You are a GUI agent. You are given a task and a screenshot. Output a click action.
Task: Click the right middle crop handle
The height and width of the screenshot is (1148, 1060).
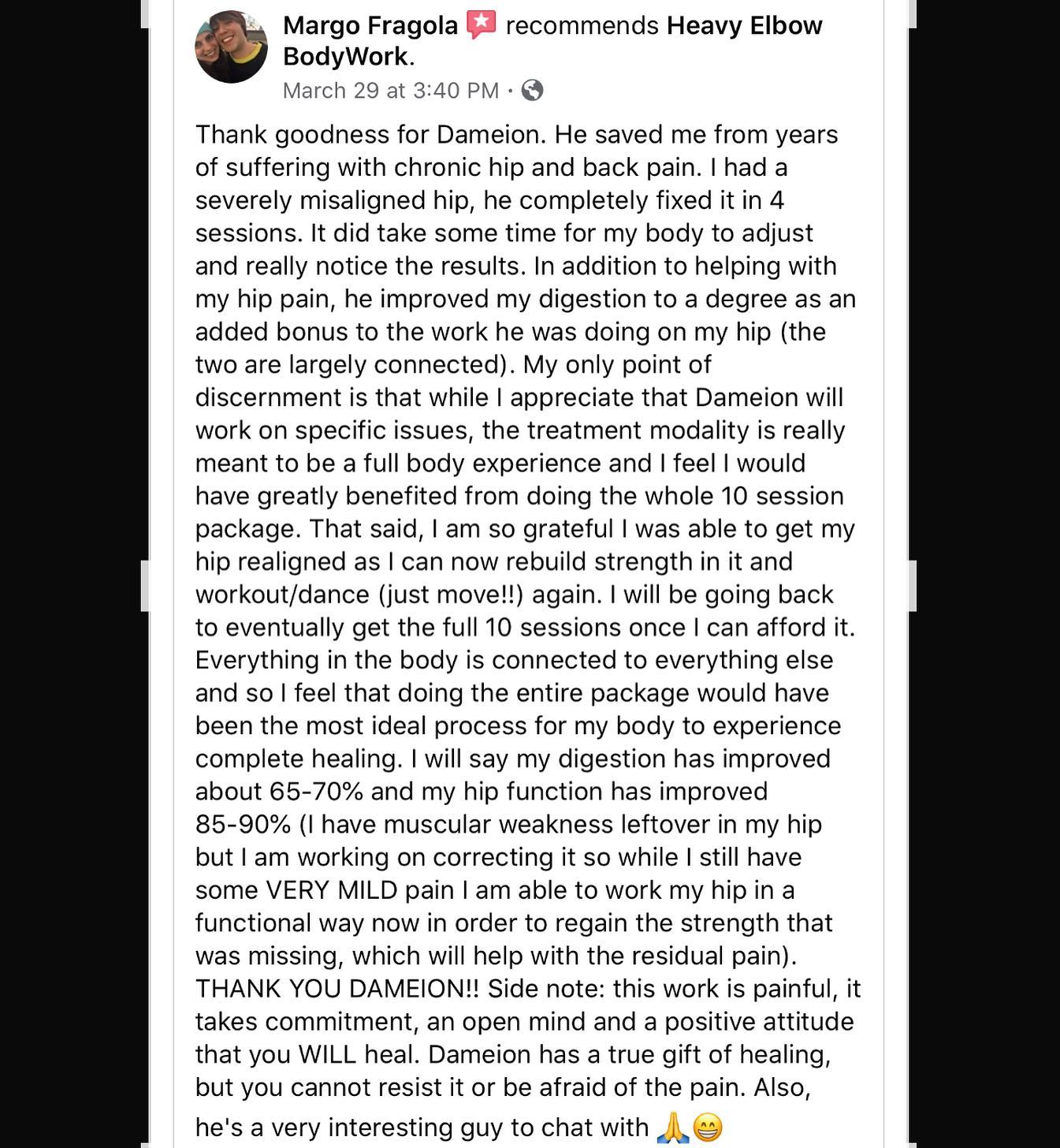(x=912, y=586)
